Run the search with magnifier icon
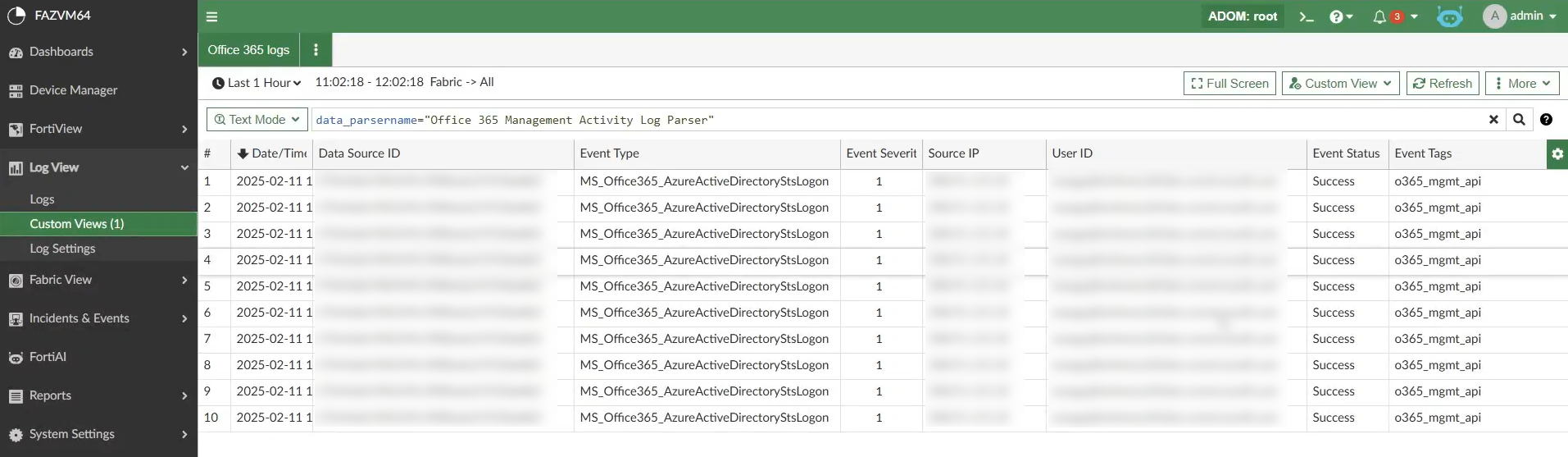This screenshot has height=457, width=1568. pos(1519,120)
